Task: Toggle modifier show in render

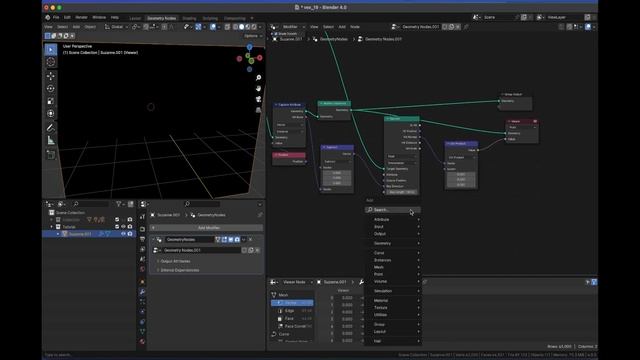Action: click(x=237, y=240)
